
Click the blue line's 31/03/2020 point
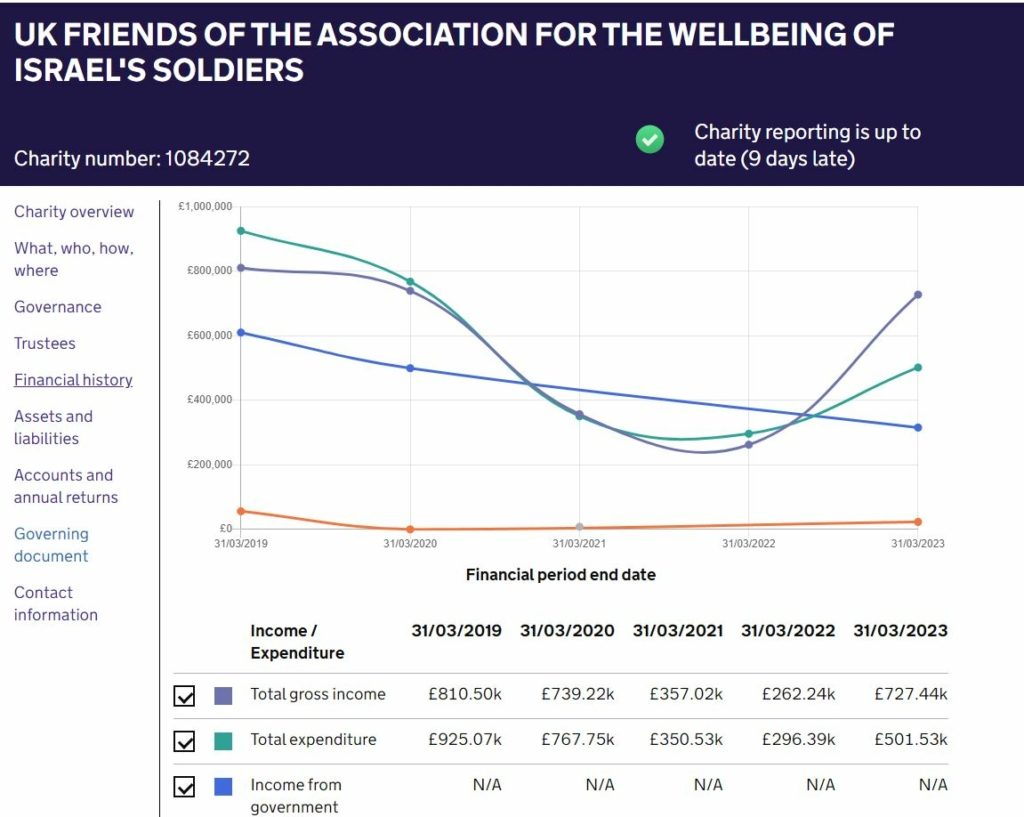click(x=410, y=368)
